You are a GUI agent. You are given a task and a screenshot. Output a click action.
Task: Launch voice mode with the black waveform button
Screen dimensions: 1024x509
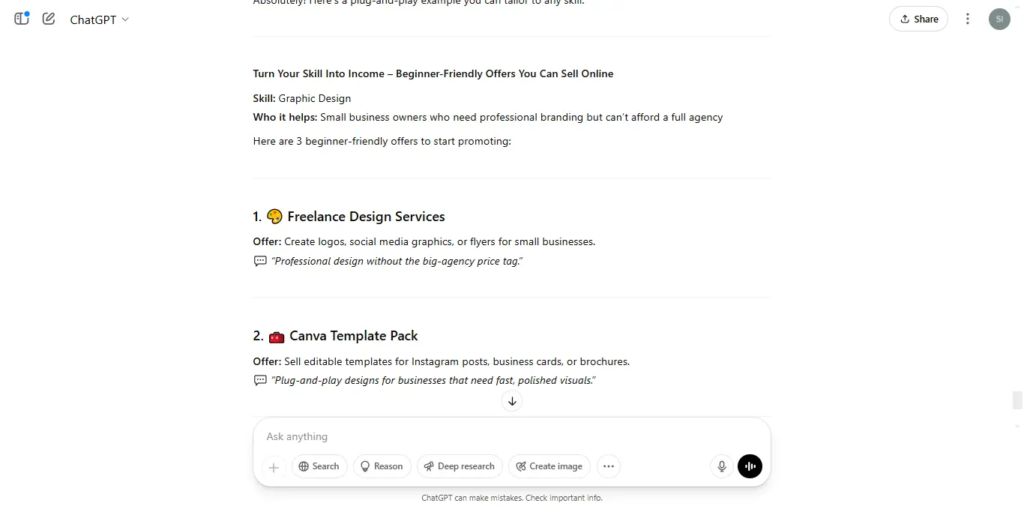tap(750, 467)
